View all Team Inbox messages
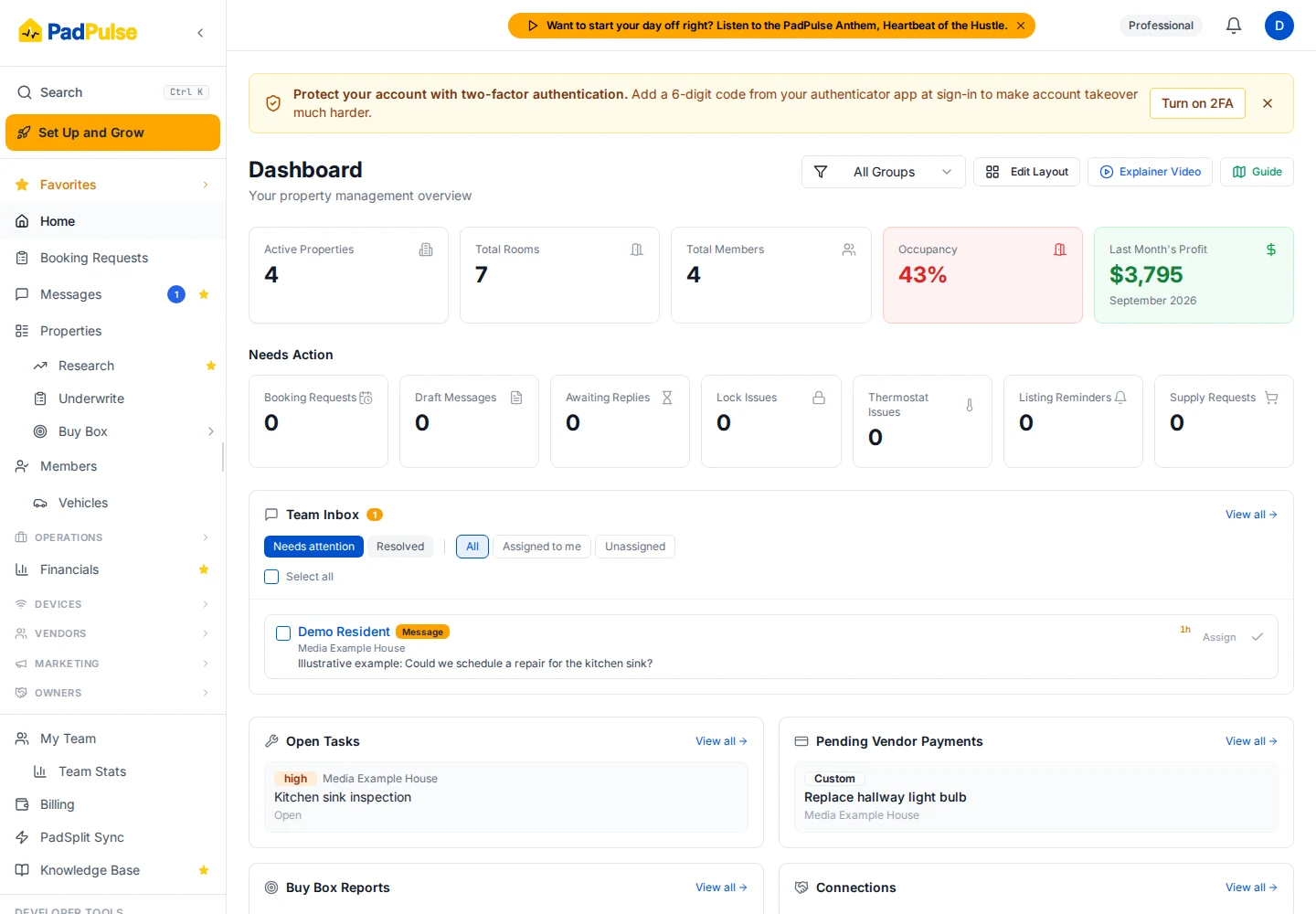 click(1251, 515)
